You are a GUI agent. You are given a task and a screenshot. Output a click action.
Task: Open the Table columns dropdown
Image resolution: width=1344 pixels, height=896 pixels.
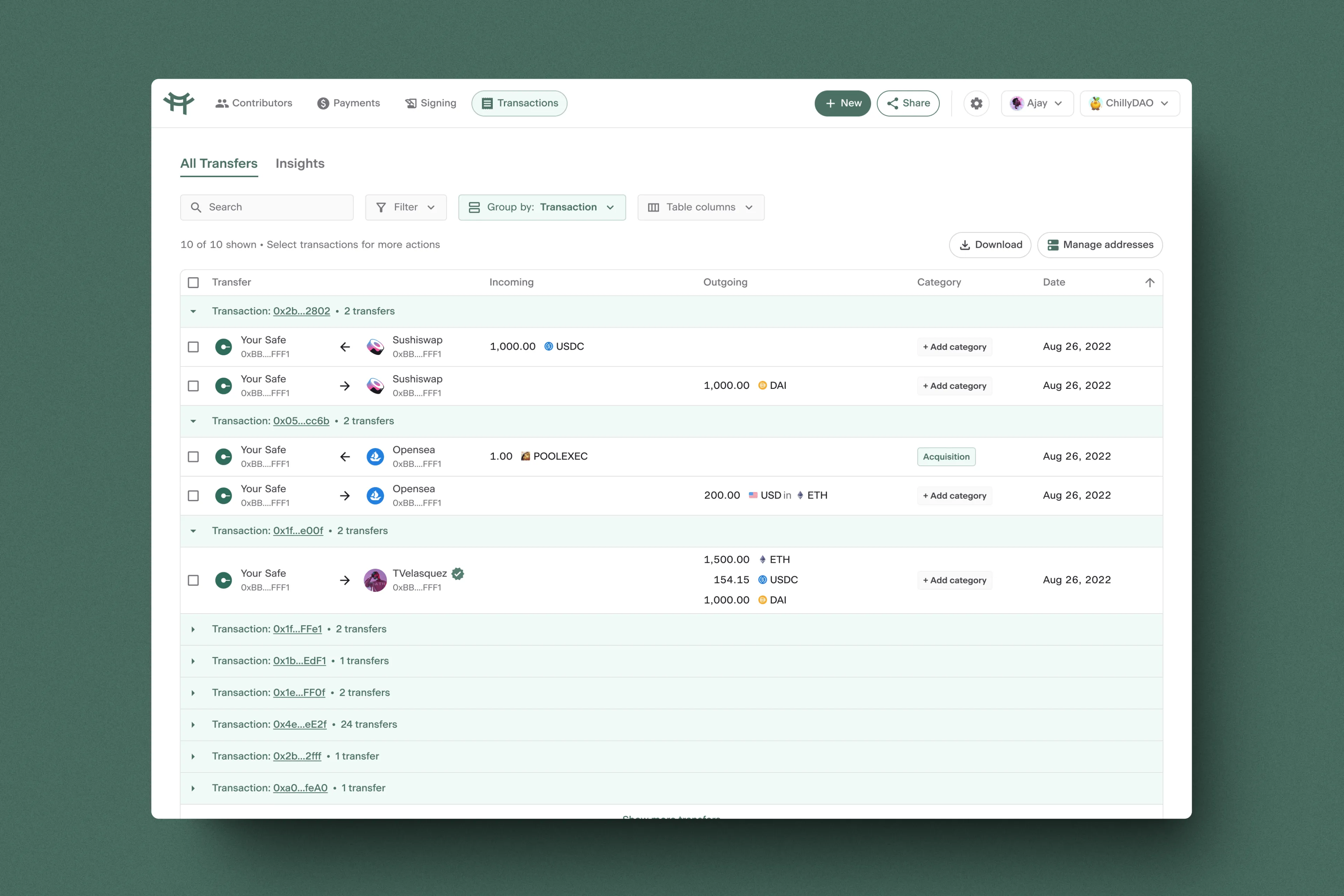(701, 208)
